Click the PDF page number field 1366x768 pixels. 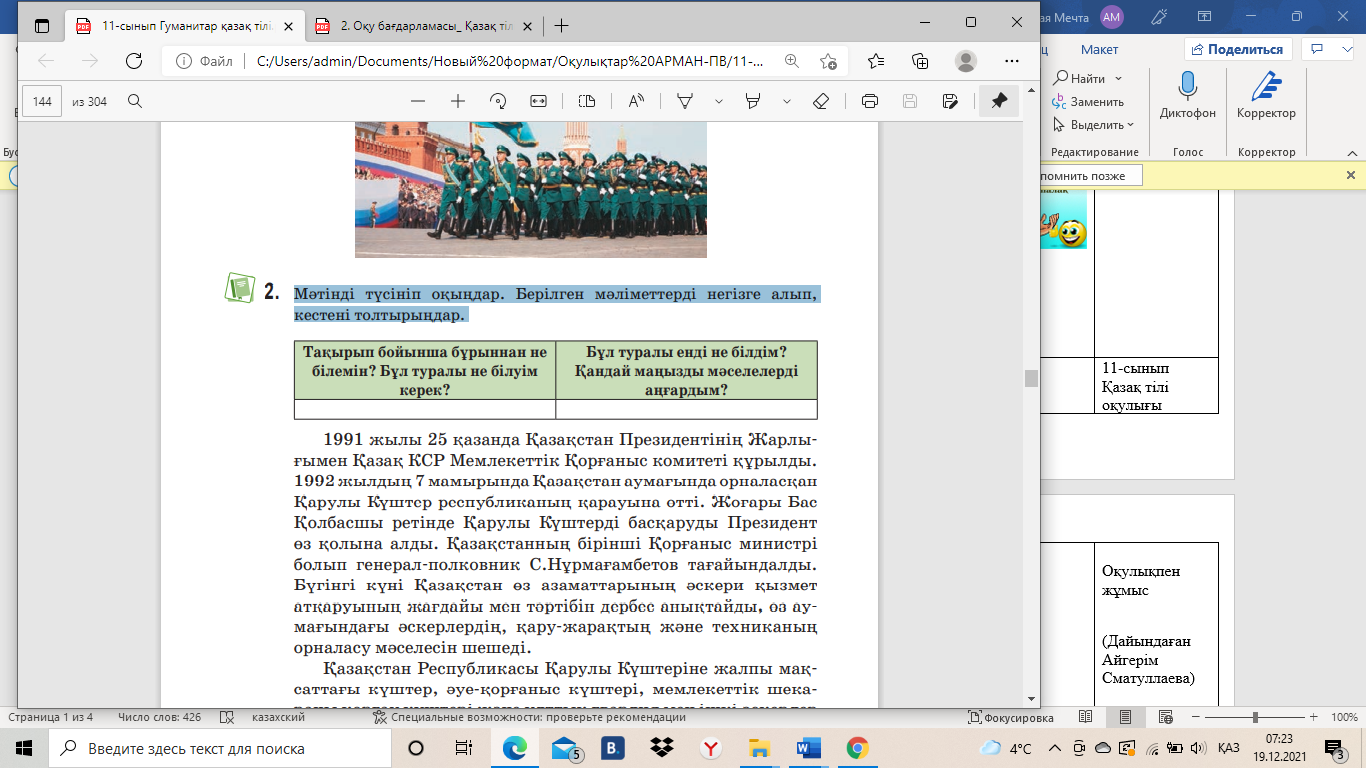point(42,101)
